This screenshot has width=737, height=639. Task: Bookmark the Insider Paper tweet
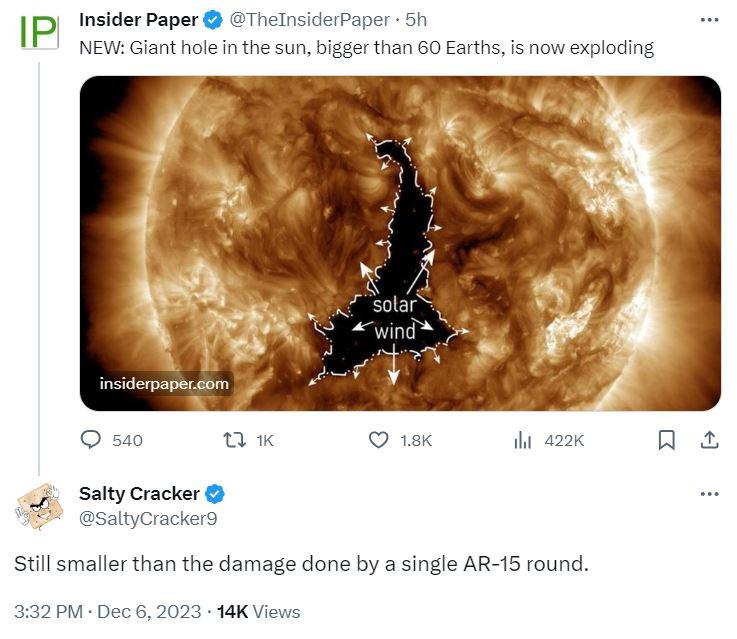click(666, 440)
